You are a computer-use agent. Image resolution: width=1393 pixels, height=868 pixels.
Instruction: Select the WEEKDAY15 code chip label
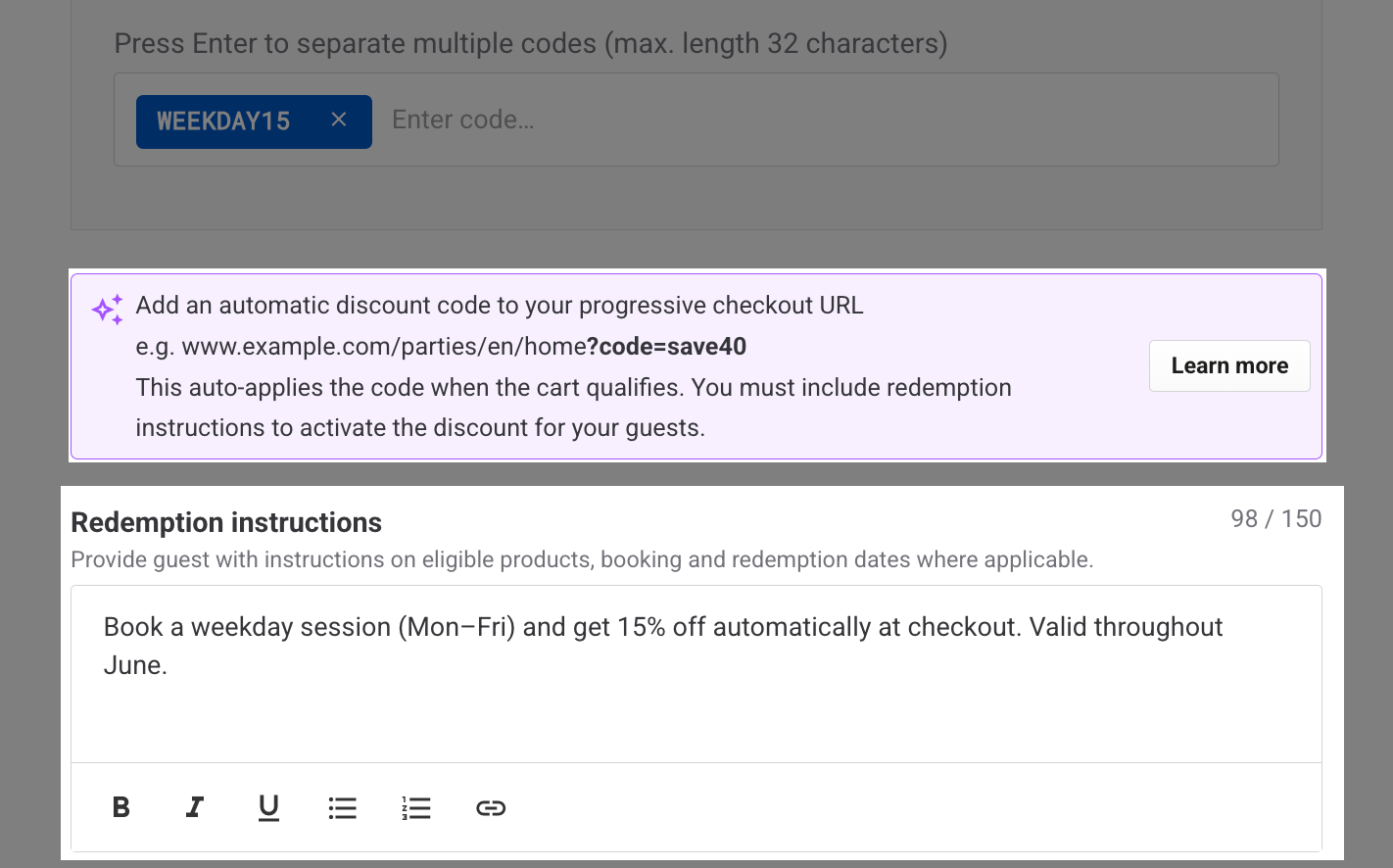223,121
